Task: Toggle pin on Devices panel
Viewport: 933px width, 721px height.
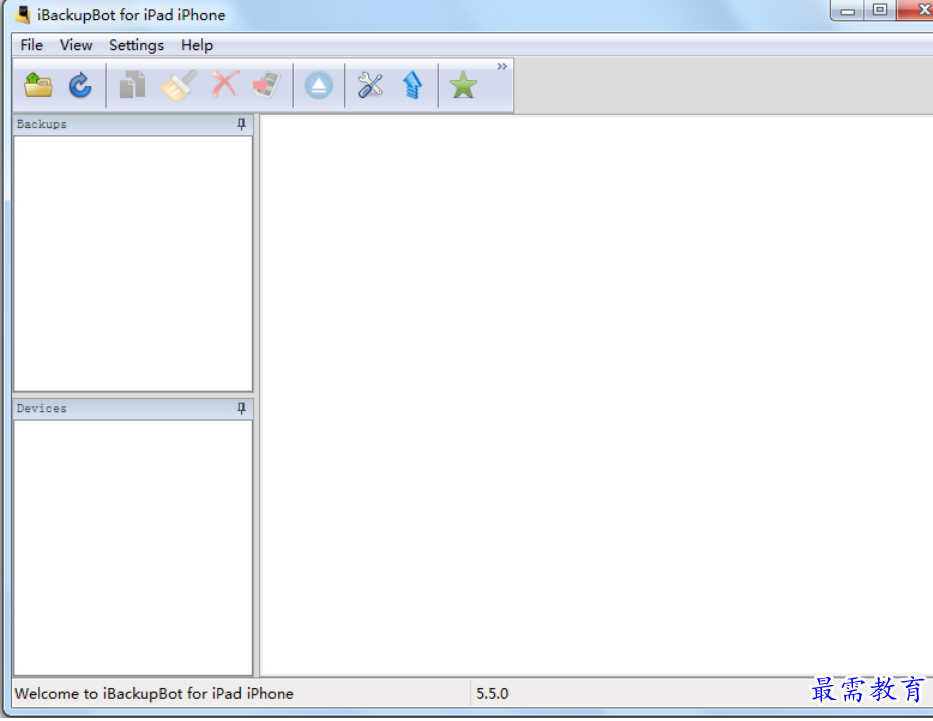Action: point(242,408)
